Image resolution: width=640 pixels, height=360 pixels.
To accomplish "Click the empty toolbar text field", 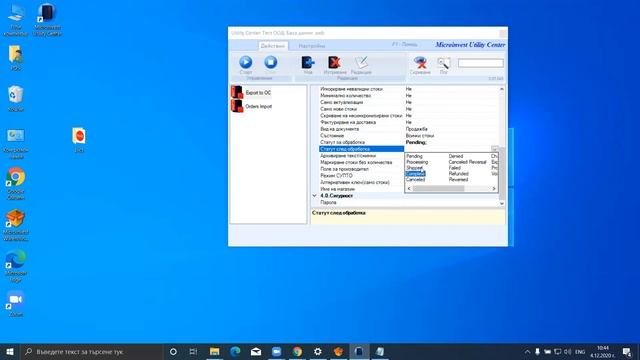I will click(480, 63).
